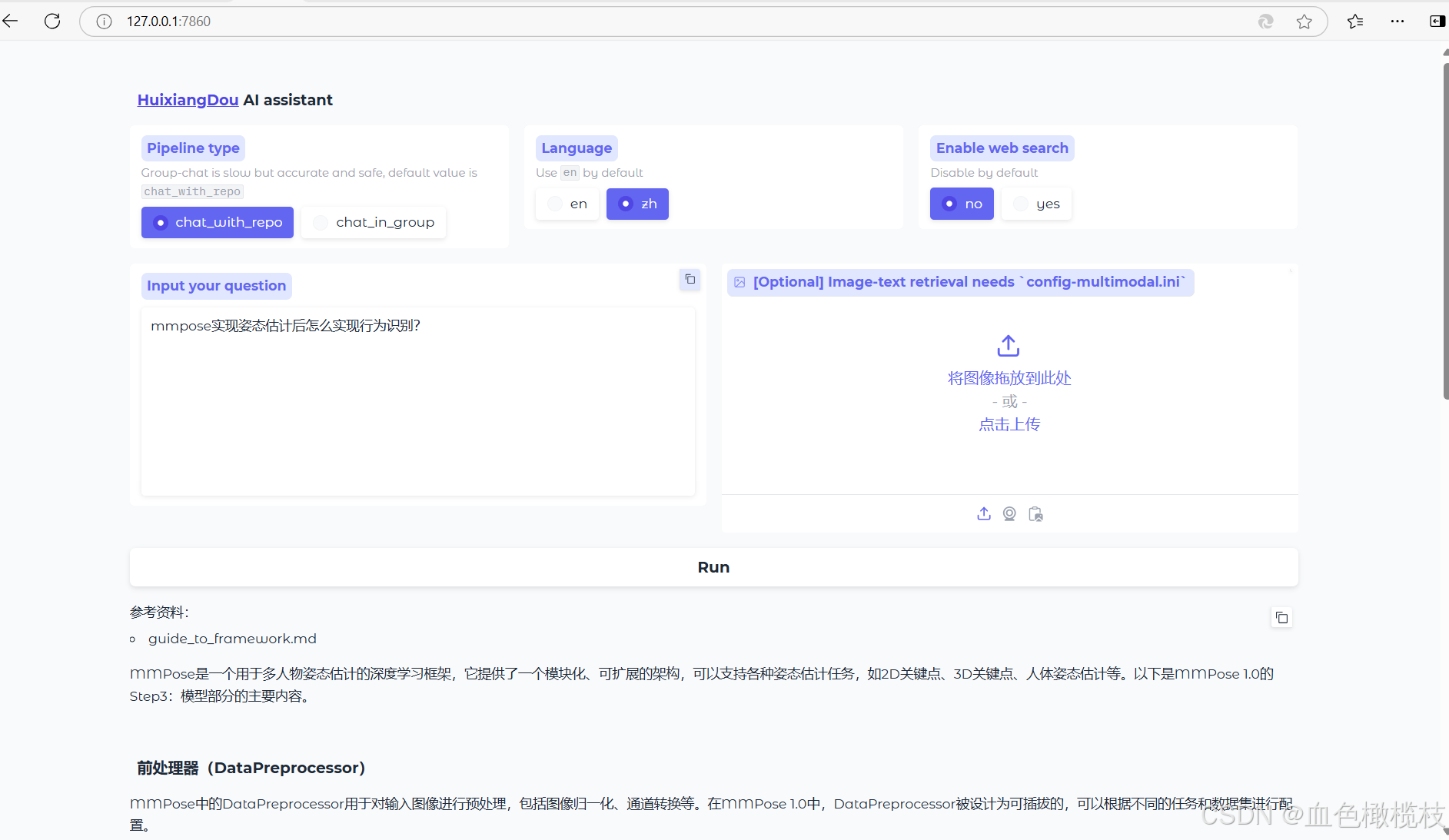1449x840 pixels.
Task: Select chat_in_group pipeline type
Action: [x=374, y=222]
